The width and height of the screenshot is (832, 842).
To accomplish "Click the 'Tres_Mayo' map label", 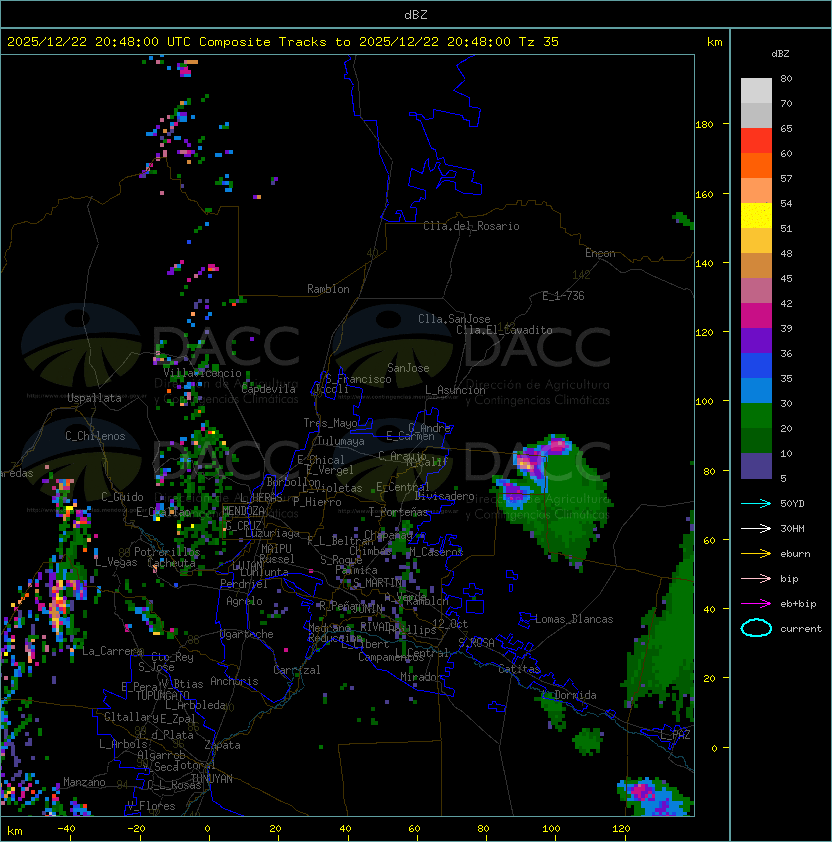I will click(x=330, y=423).
